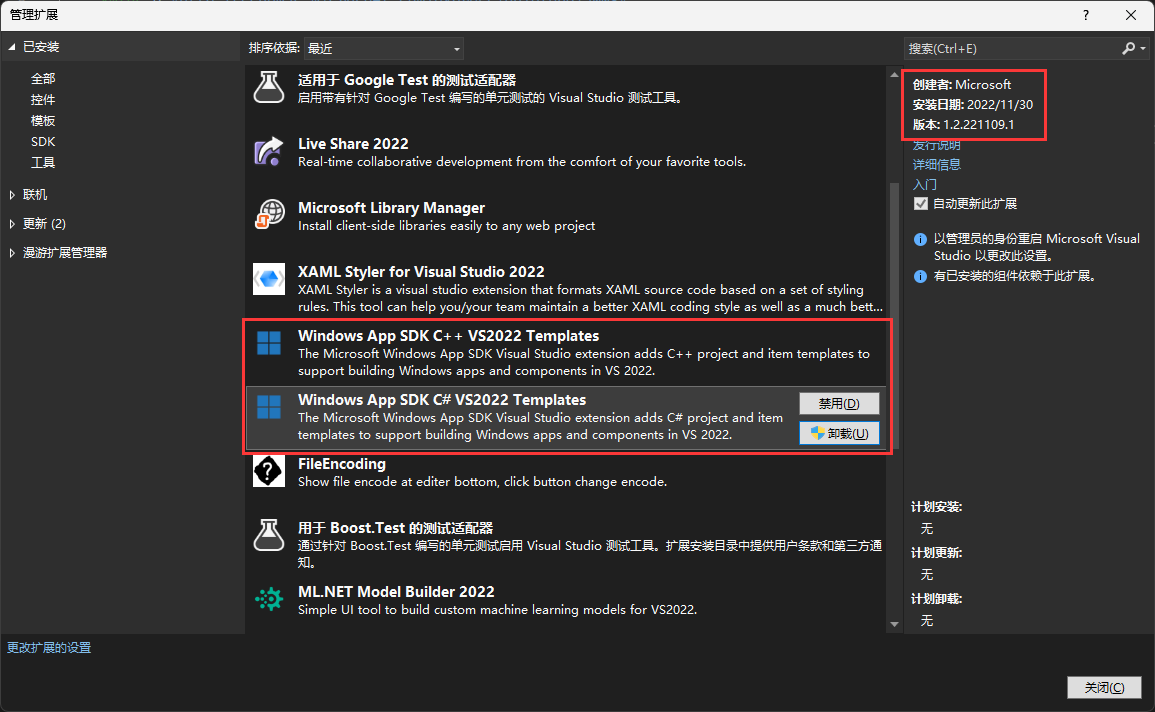Open the search options dropdown arrow
The height and width of the screenshot is (712, 1155).
click(1142, 49)
